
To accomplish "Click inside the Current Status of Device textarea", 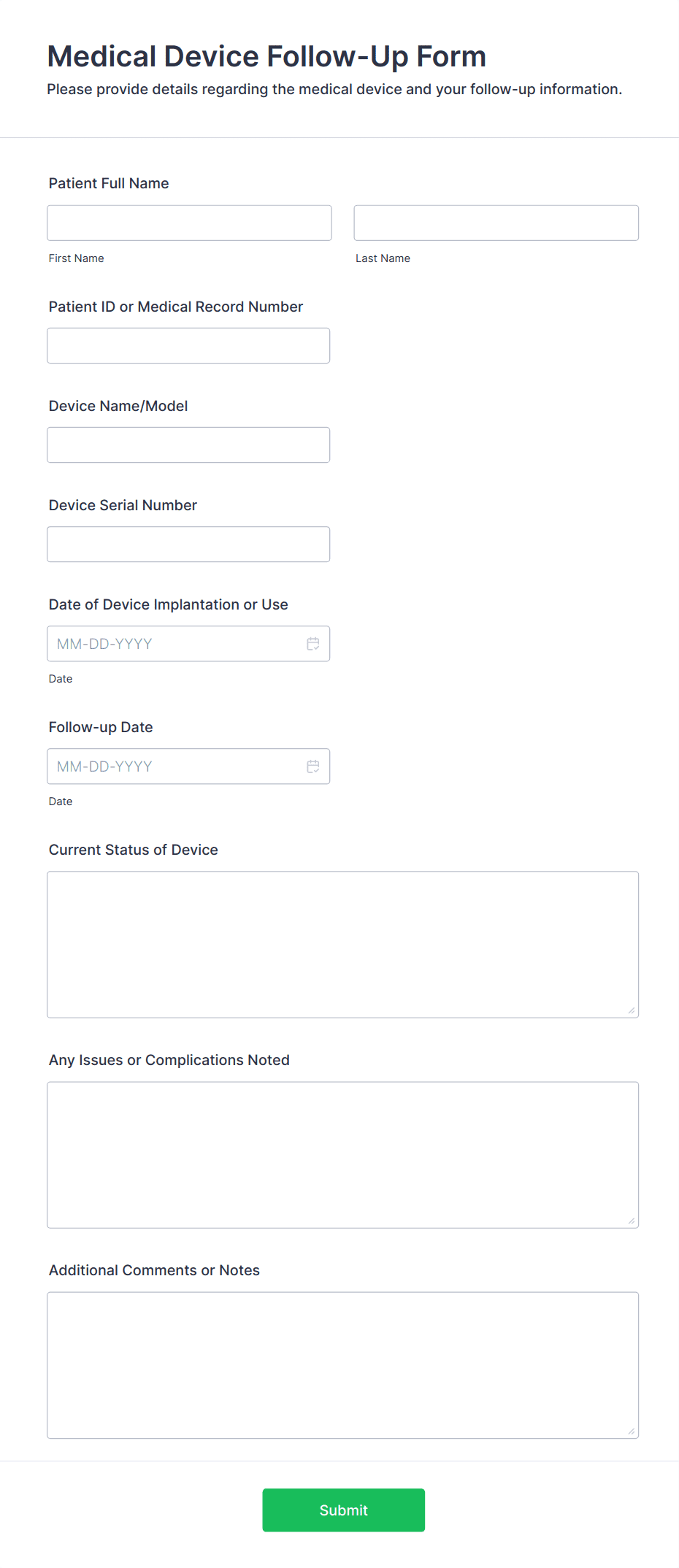I will pos(342,942).
